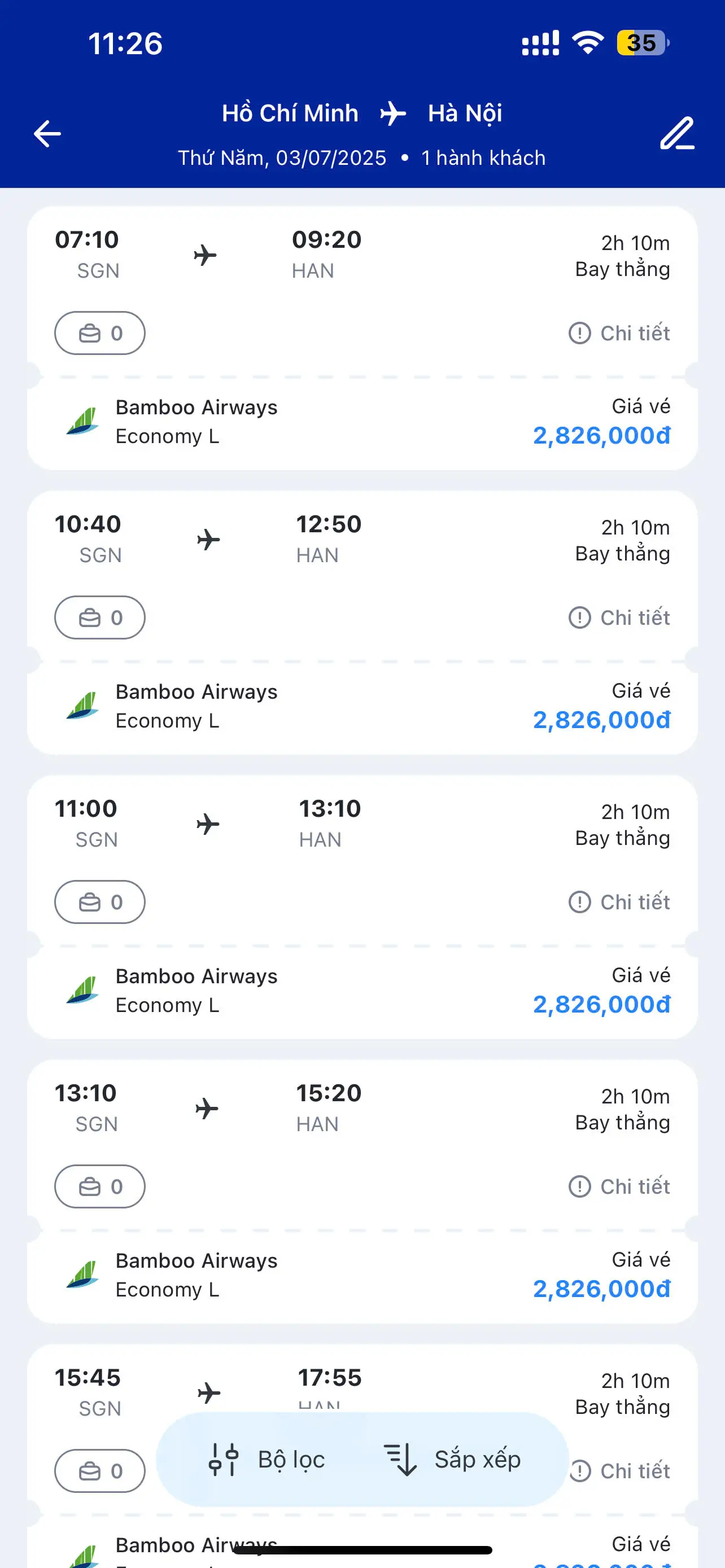Screen dimensions: 725x1568
Task: Show Chi tiết for the 13:10 flight
Action: tap(619, 1186)
